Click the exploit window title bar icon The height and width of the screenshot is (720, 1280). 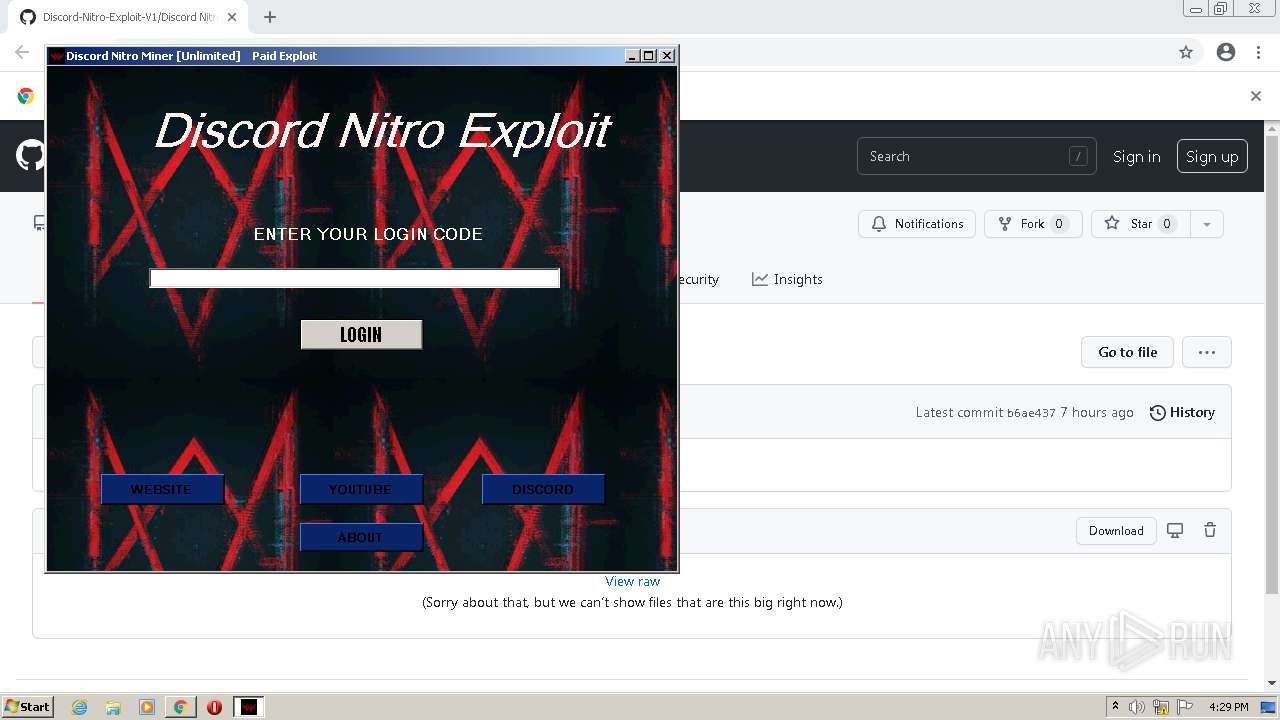(57, 56)
